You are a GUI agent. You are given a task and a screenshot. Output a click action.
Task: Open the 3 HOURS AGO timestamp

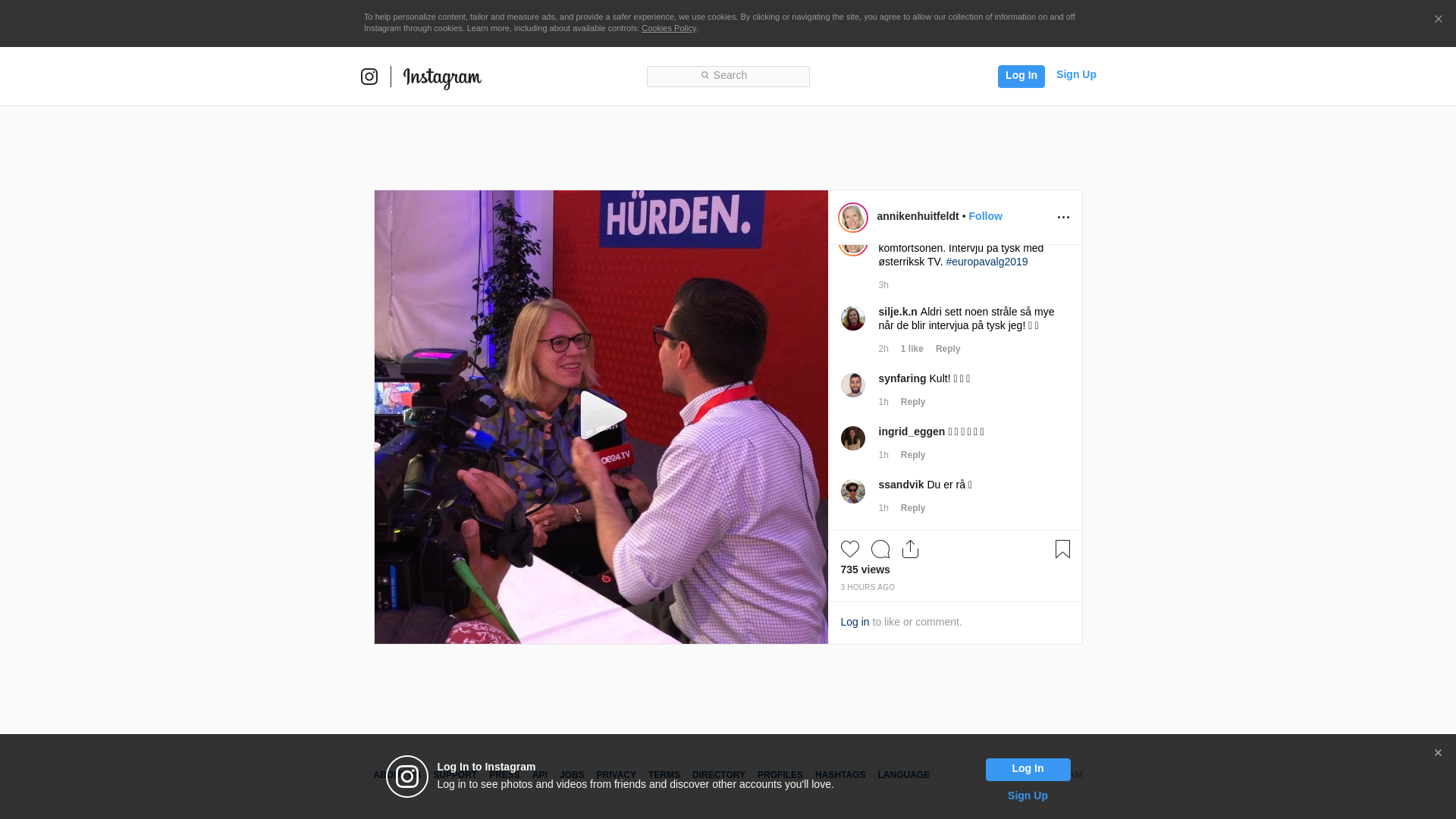click(x=868, y=588)
